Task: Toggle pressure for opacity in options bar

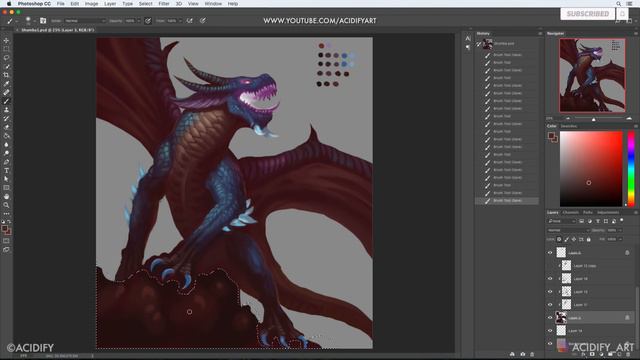Action: pos(148,20)
